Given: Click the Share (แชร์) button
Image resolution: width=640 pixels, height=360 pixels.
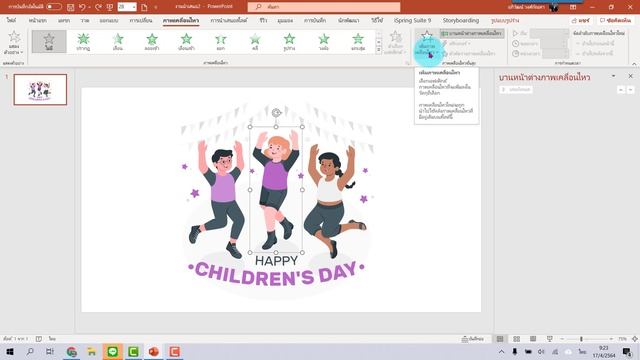Looking at the screenshot, I should pos(580,20).
